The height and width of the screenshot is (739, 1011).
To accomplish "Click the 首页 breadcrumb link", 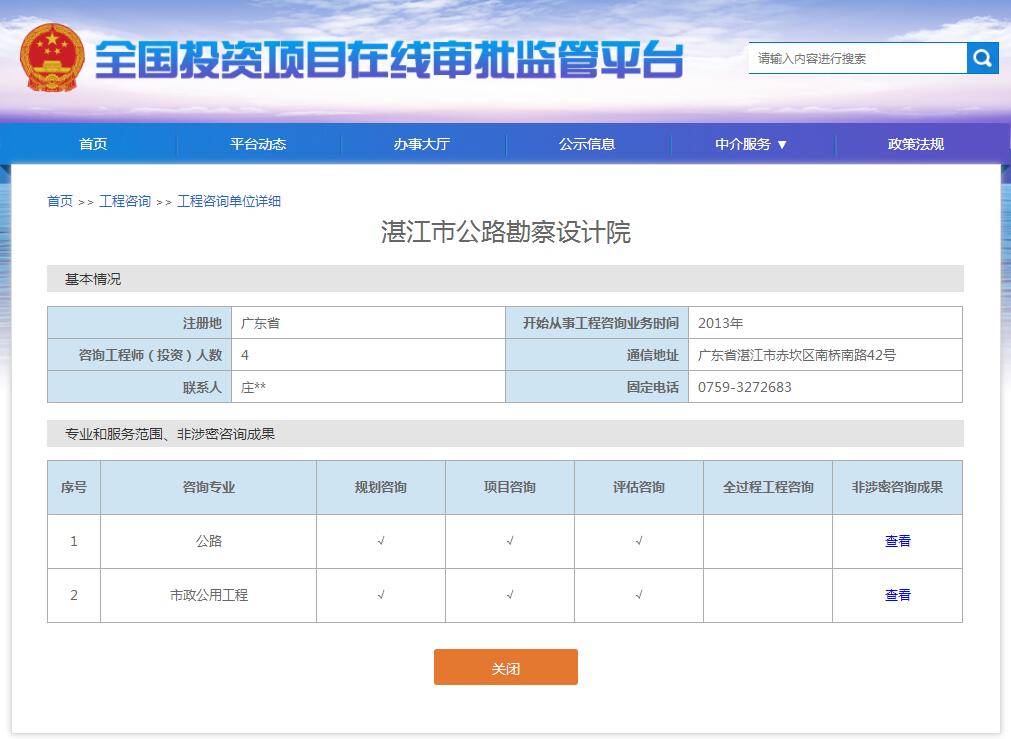I will tap(56, 201).
